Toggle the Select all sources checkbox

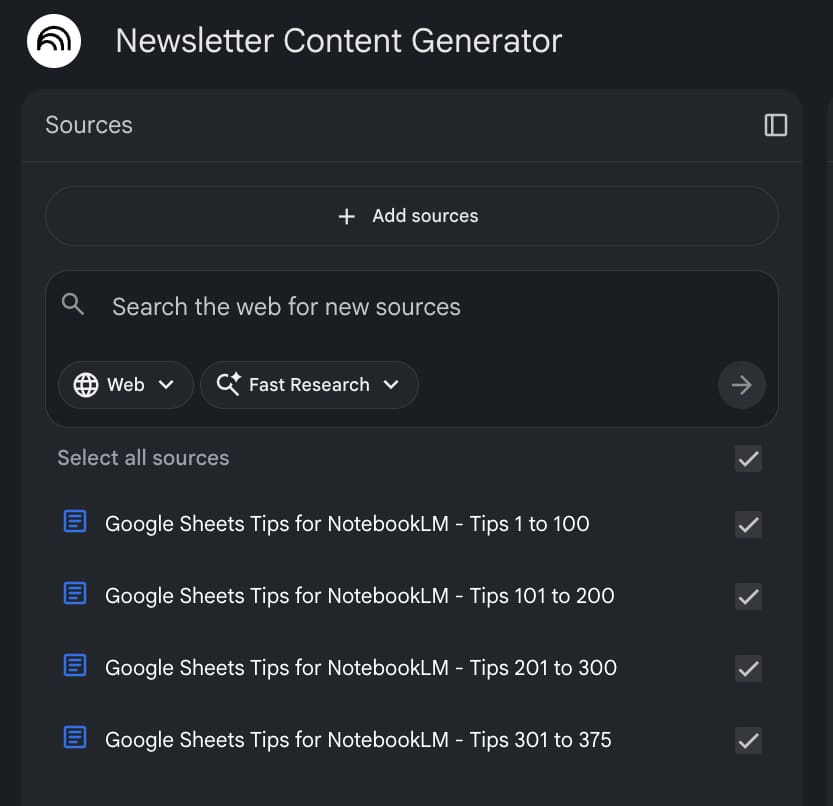pyautogui.click(x=748, y=459)
